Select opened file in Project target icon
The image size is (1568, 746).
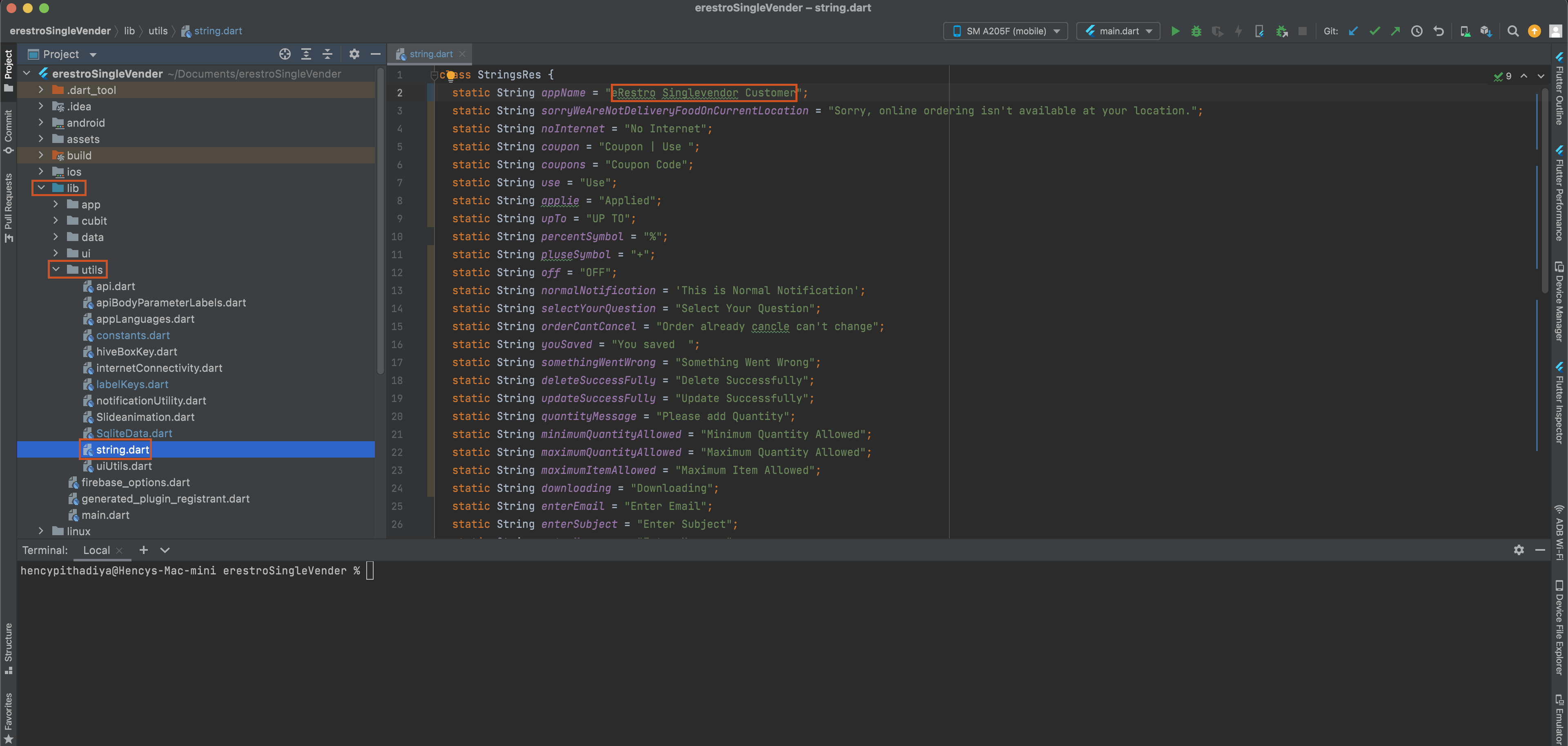285,54
